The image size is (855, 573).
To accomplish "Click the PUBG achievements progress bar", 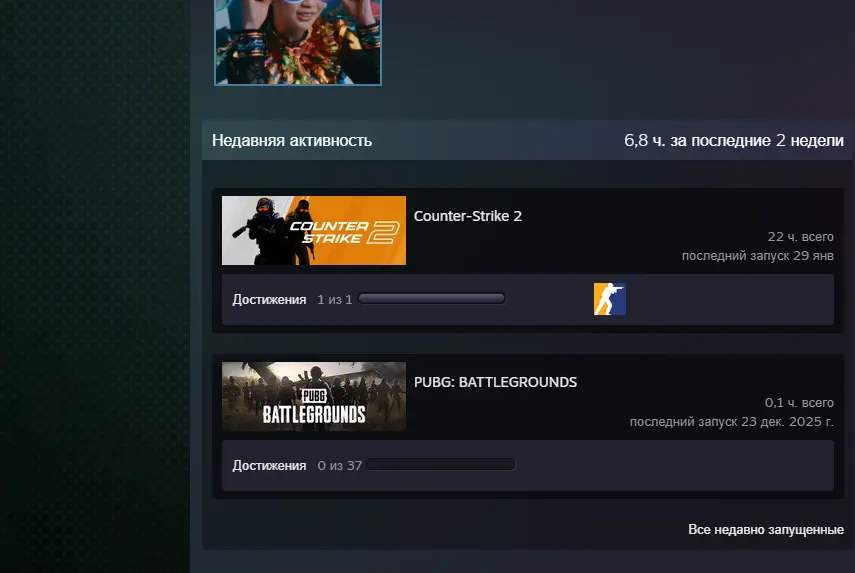I will 441,465.
